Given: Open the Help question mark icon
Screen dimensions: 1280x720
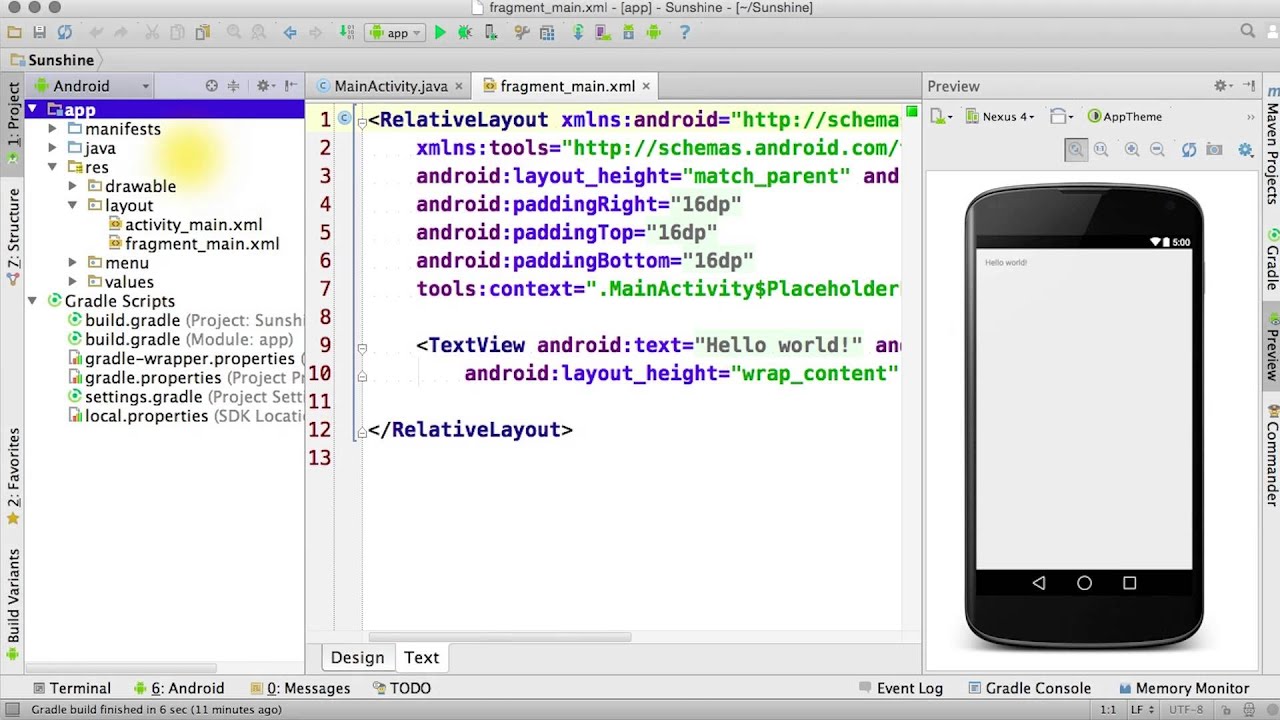Looking at the screenshot, I should pyautogui.click(x=685, y=33).
